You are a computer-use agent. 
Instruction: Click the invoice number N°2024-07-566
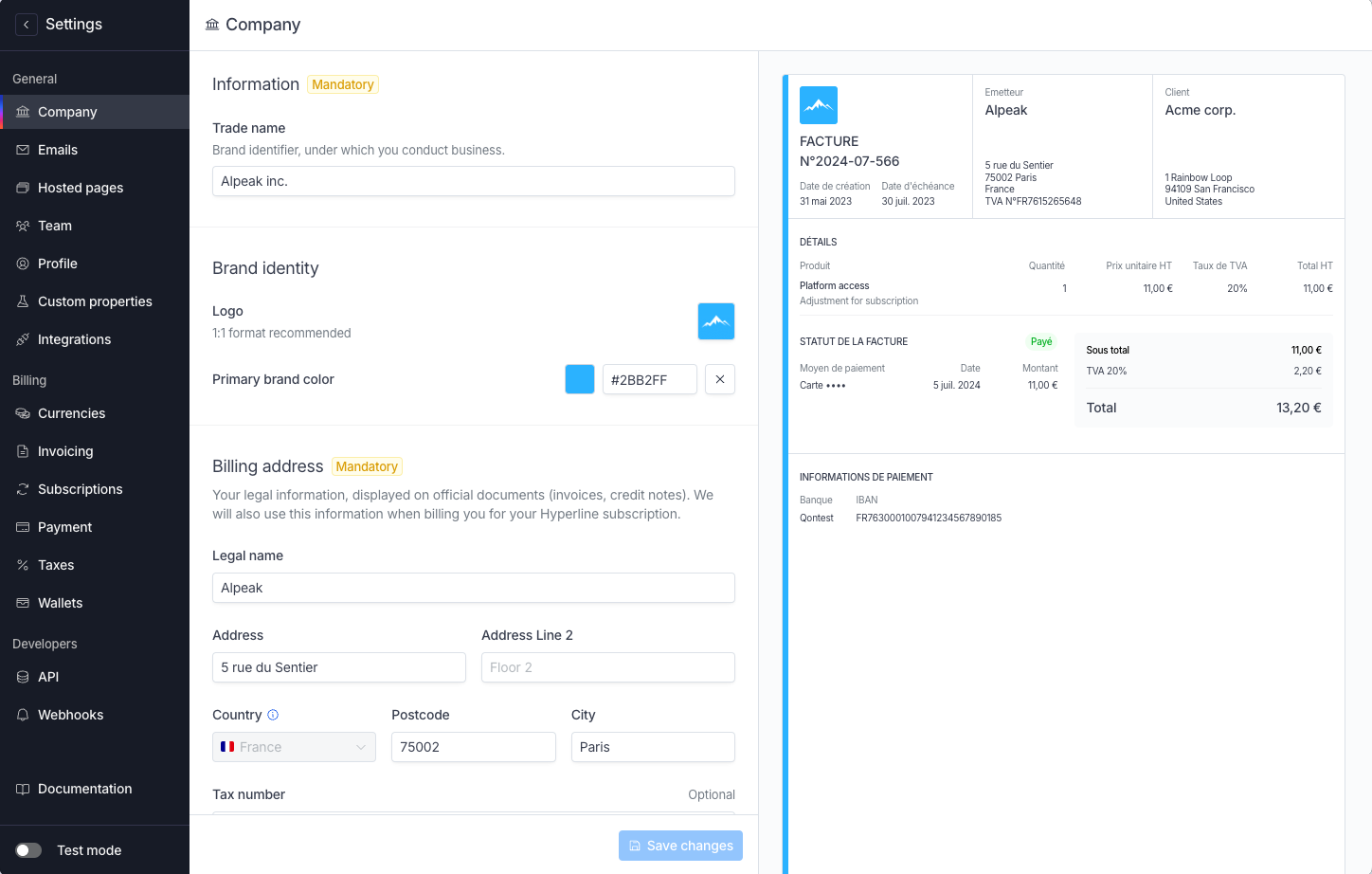pyautogui.click(x=850, y=161)
